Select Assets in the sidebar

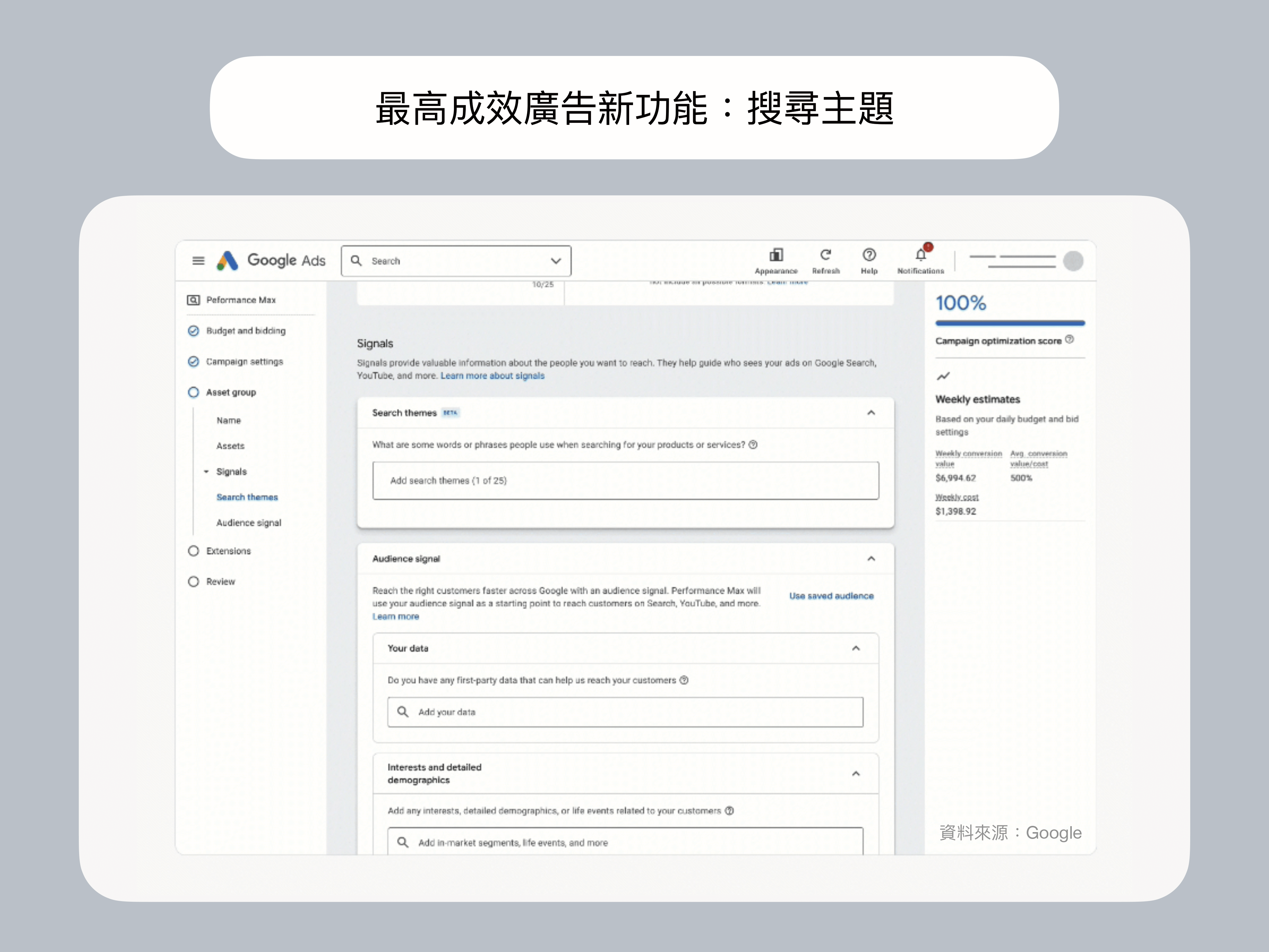pyautogui.click(x=230, y=446)
